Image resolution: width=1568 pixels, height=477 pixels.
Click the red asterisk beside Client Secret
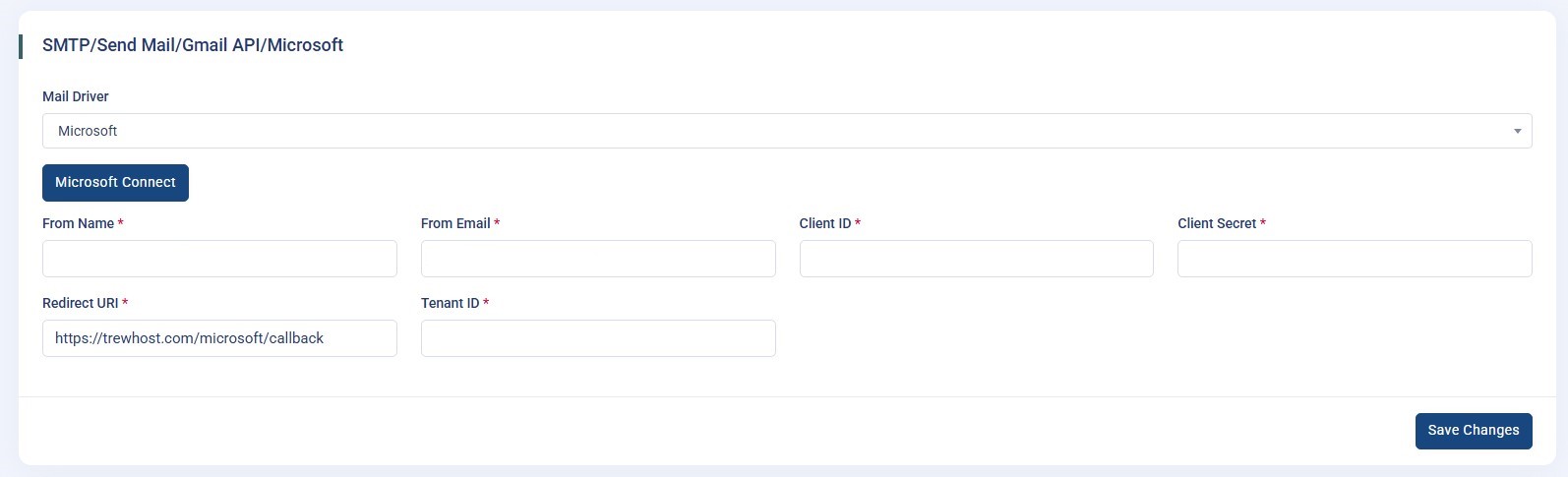pos(1263,223)
